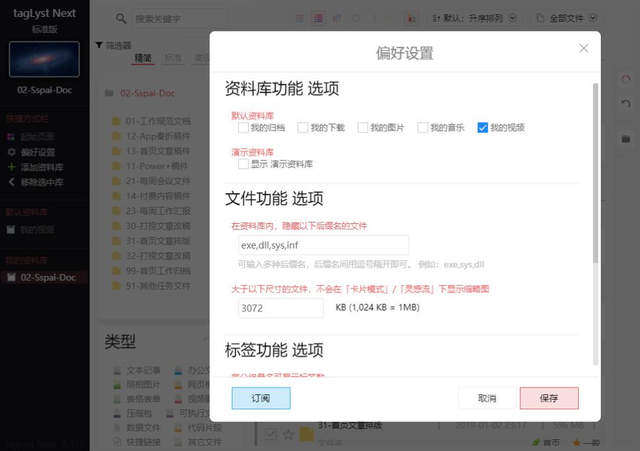Image resolution: width=640 pixels, height=451 pixels.
Task: Enable 显示 演示资料库 checkbox
Action: pos(243,164)
